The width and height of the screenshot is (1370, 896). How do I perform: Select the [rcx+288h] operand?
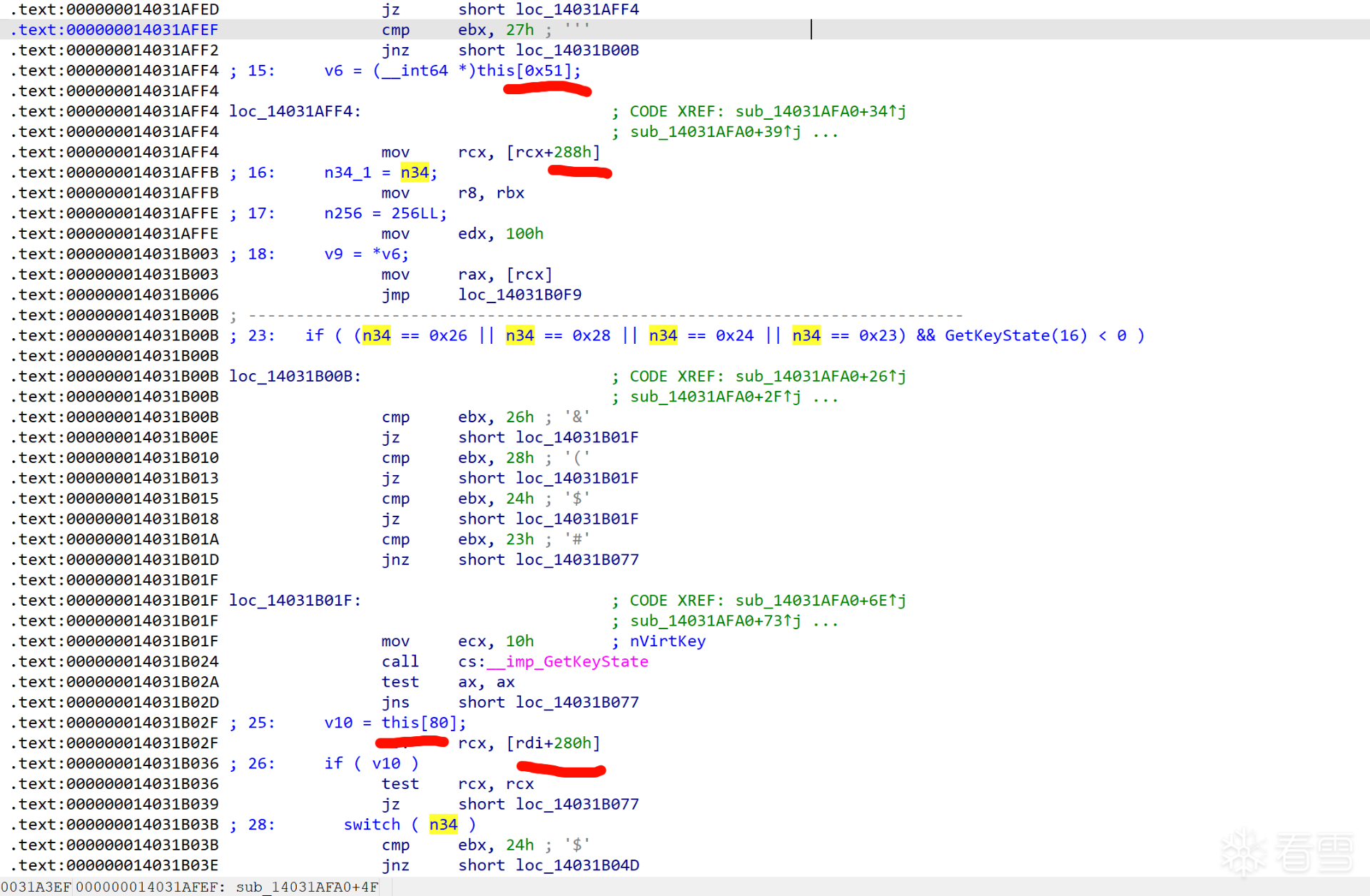click(x=553, y=152)
